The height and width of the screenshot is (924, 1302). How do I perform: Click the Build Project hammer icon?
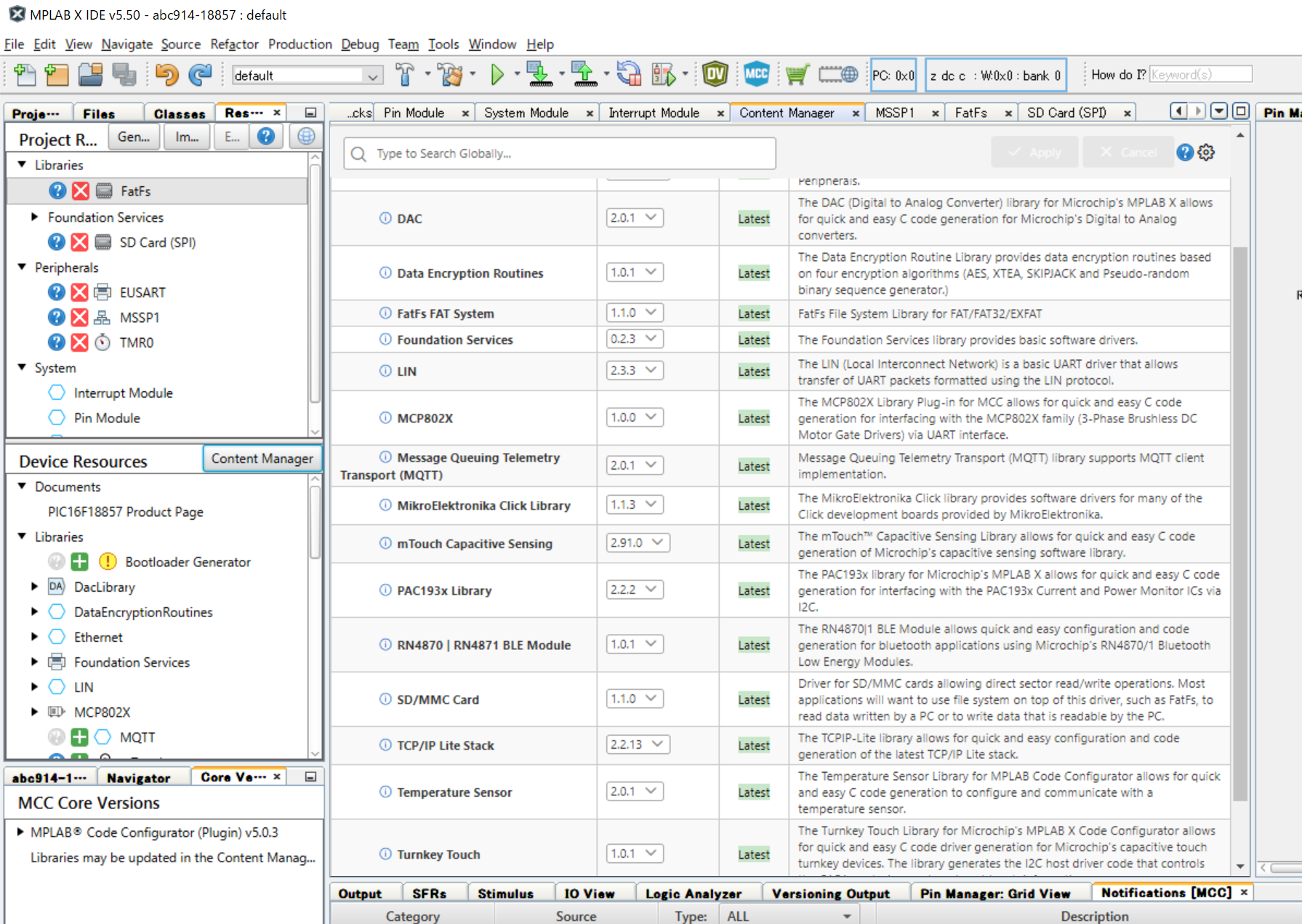405,74
